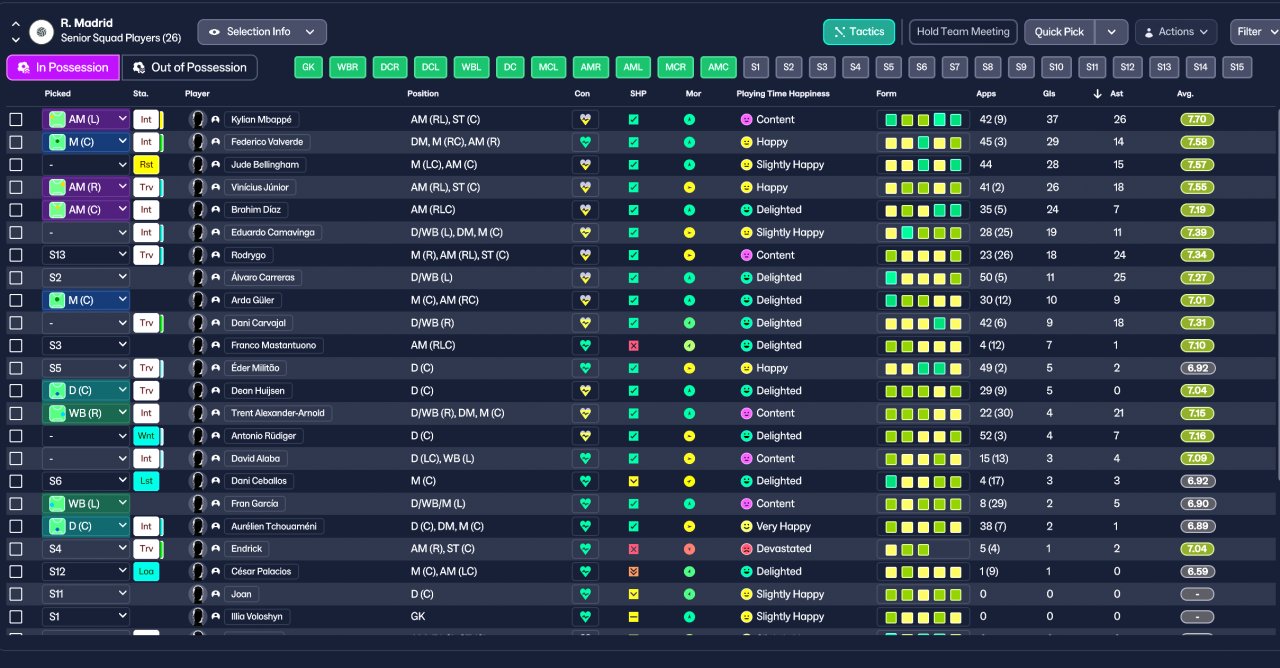
Task: Open the Selection Info dropdown
Action: [x=262, y=32]
